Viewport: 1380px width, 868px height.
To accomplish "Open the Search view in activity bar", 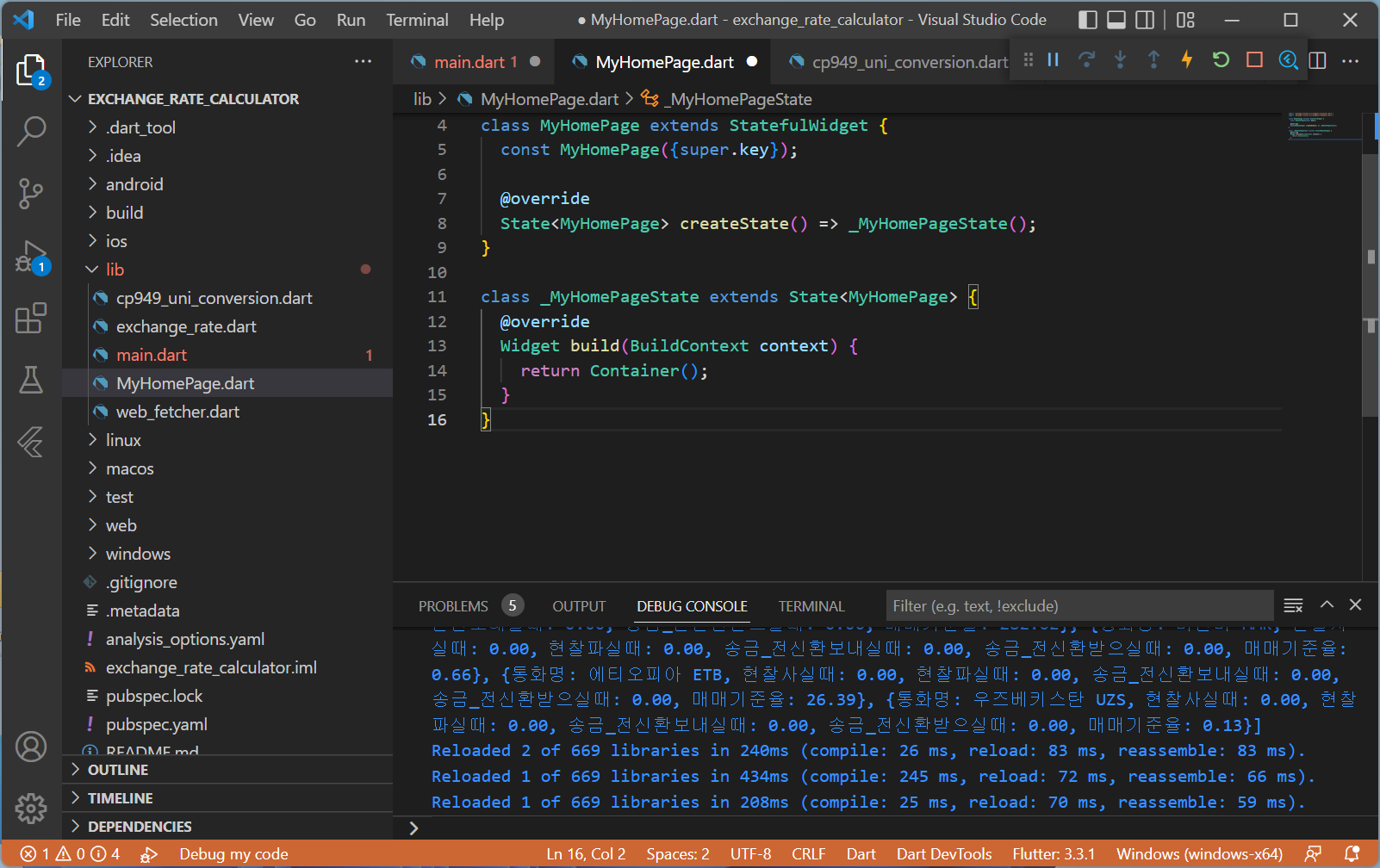I will (32, 132).
